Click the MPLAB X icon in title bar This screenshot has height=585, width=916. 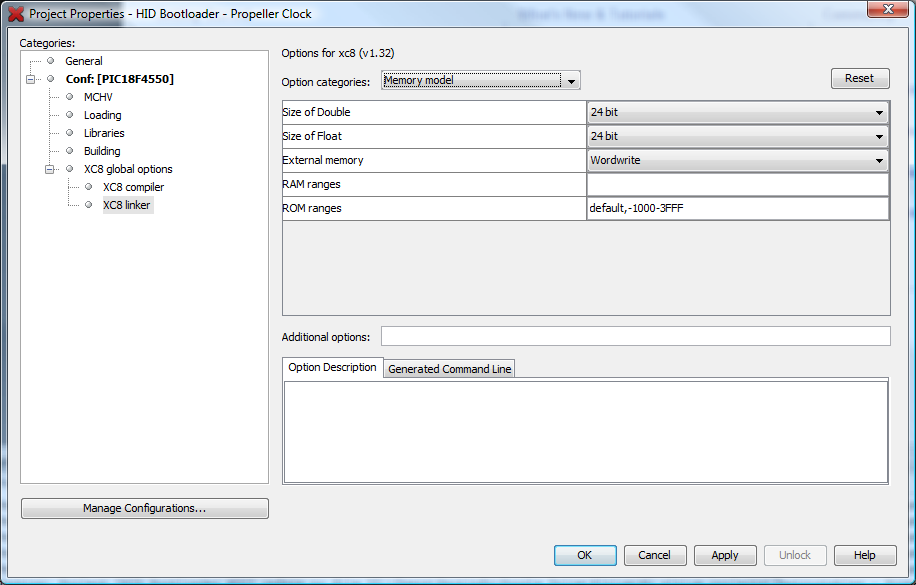16,13
